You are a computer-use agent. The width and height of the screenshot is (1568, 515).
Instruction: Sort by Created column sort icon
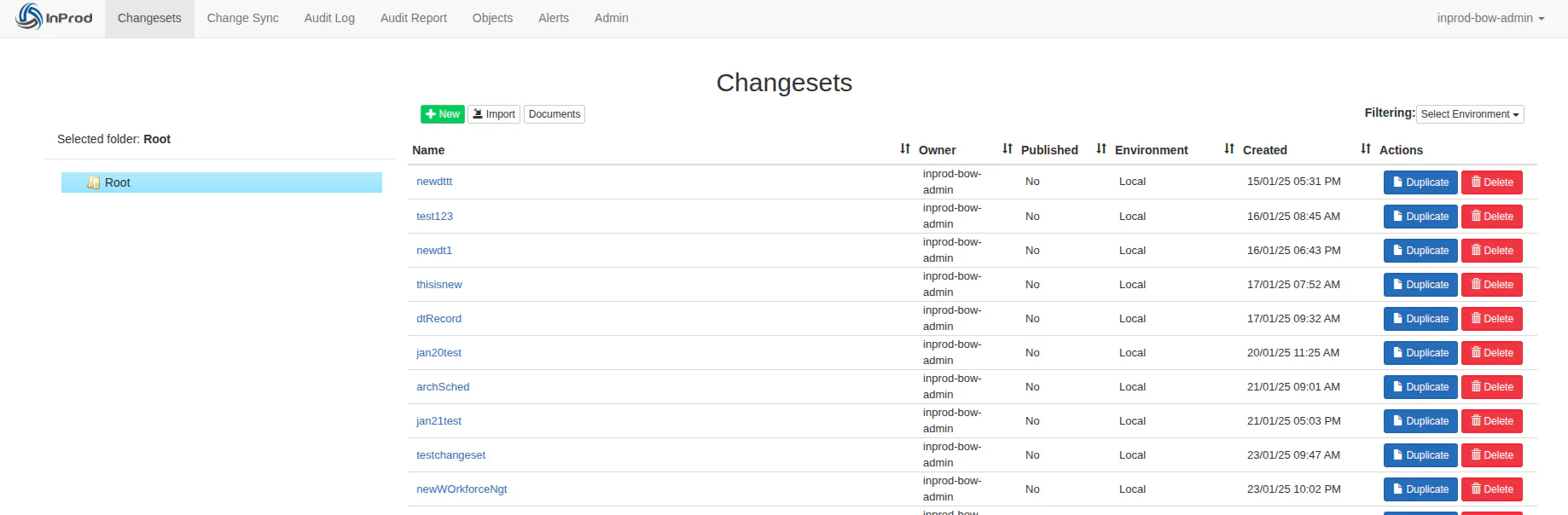coord(1366,148)
